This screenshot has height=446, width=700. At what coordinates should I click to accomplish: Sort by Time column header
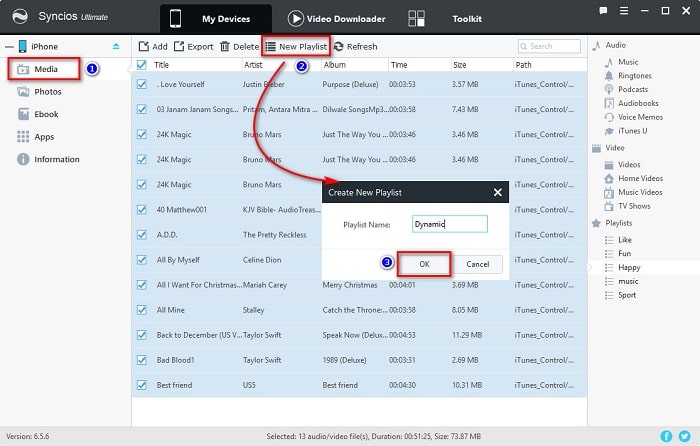click(399, 65)
